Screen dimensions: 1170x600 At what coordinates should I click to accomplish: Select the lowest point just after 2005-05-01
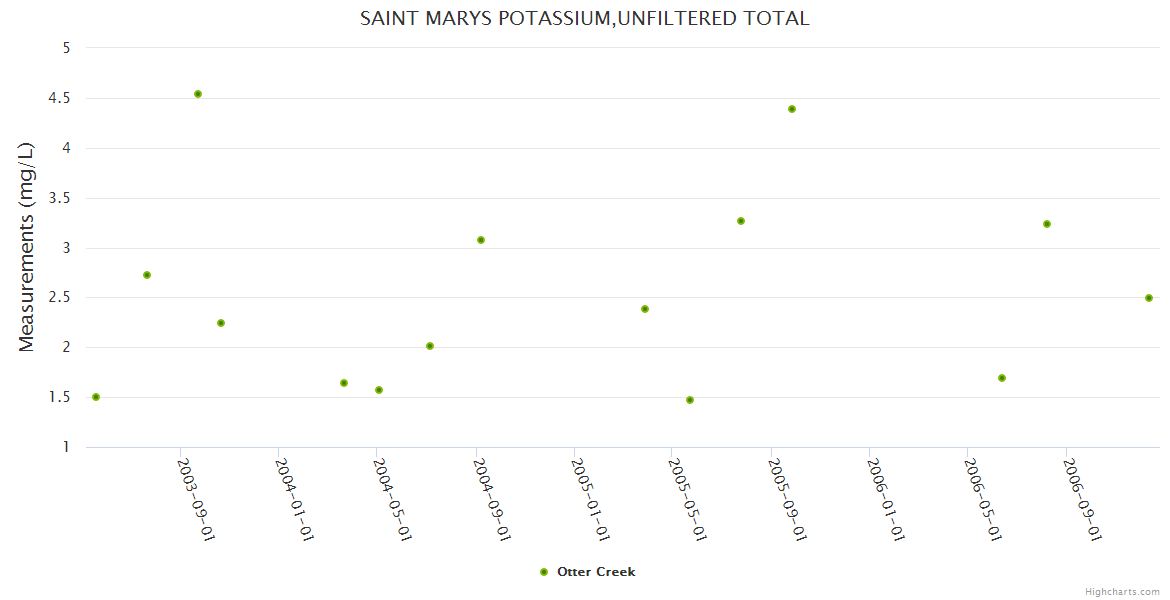690,400
